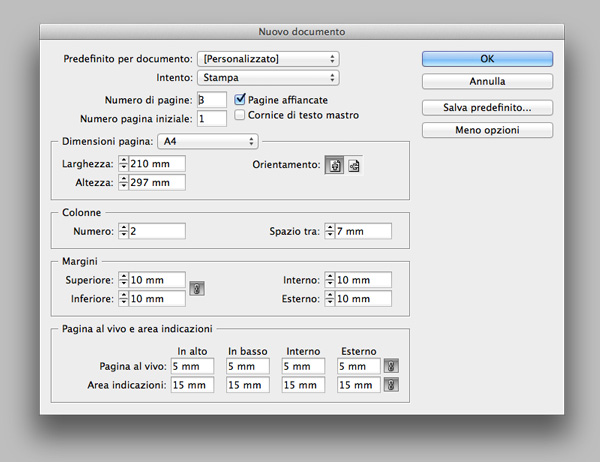Viewport: 600px width, 462px height.
Task: Click Area indicazioni In basso field
Action: coord(248,385)
